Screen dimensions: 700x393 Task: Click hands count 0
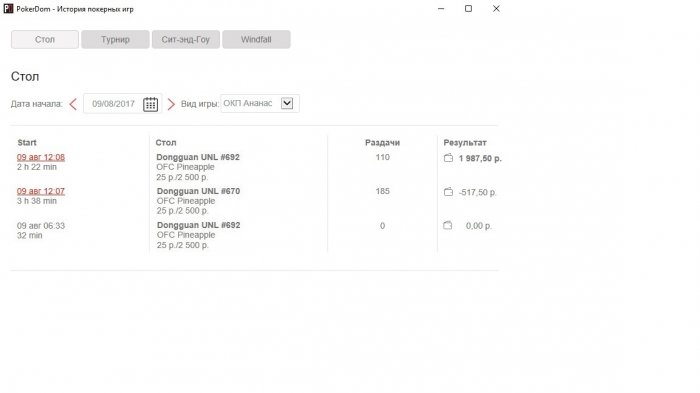click(382, 226)
